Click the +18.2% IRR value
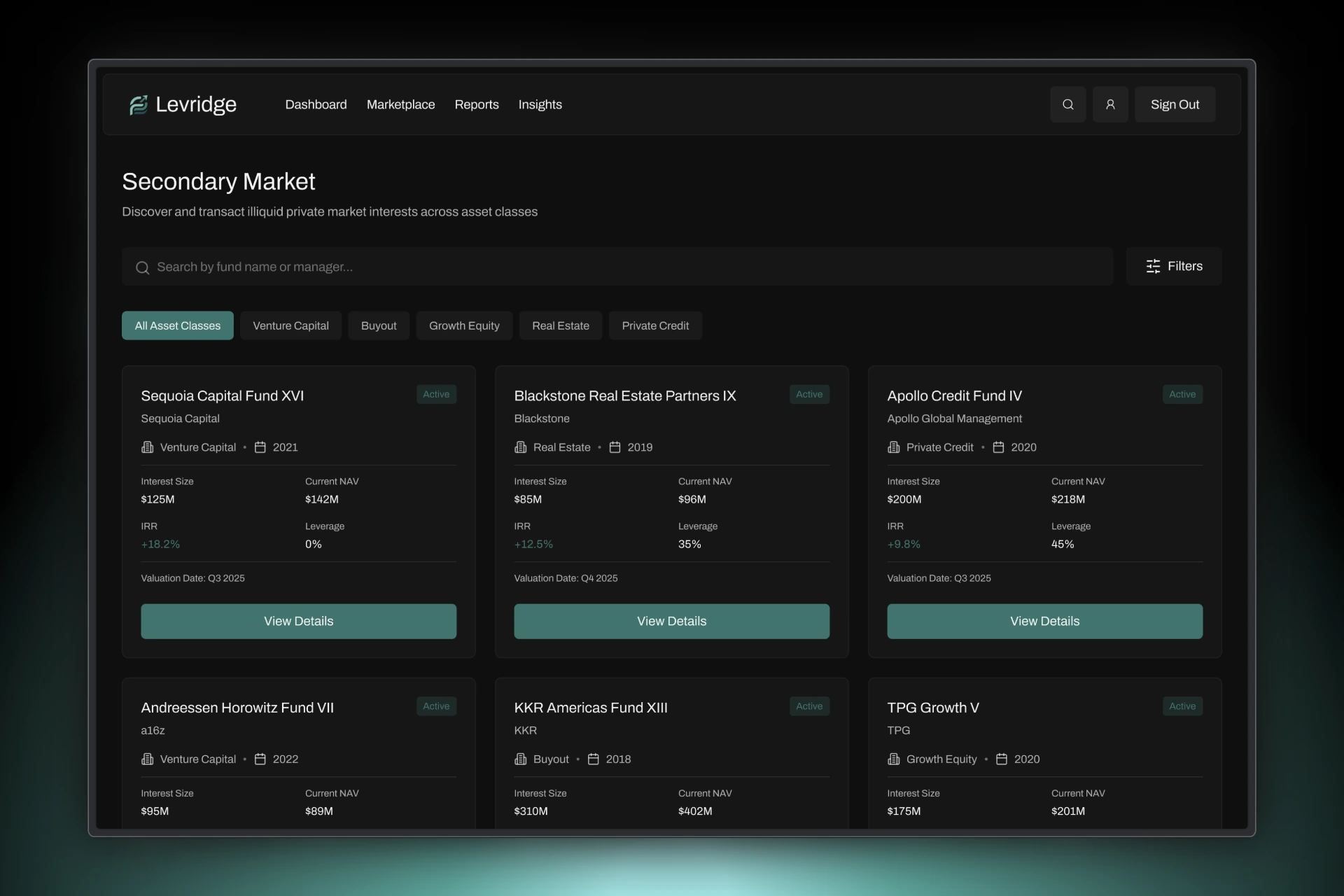 (160, 544)
